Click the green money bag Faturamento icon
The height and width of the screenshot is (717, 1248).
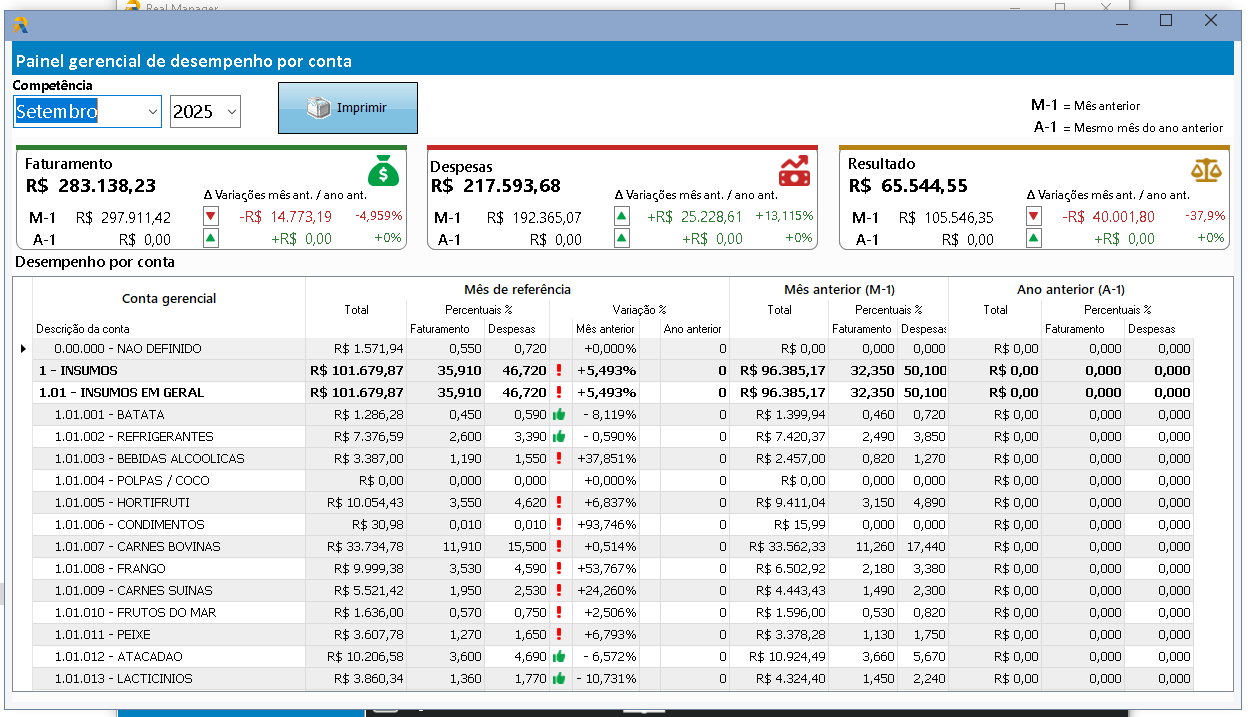[x=384, y=170]
